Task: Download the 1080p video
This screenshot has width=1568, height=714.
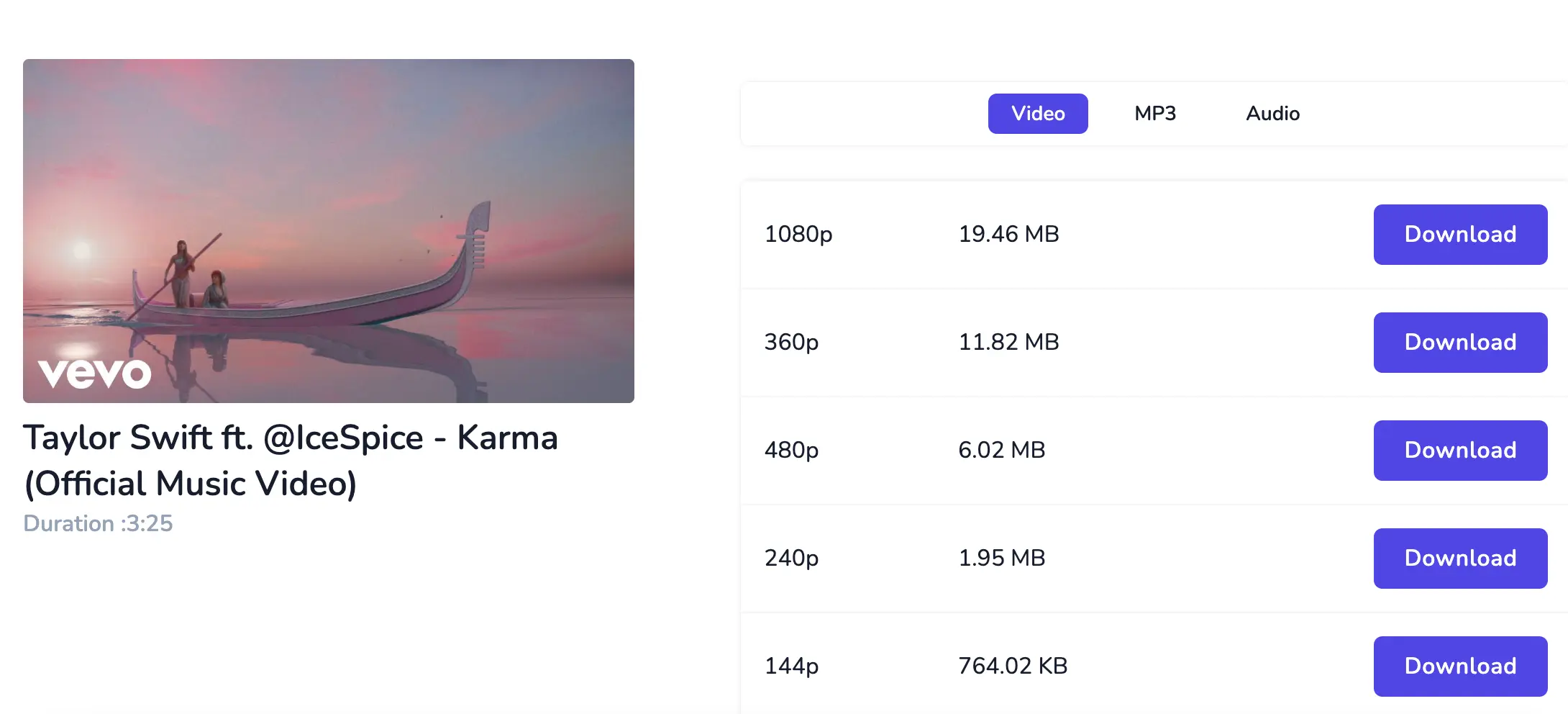Action: 1459,235
